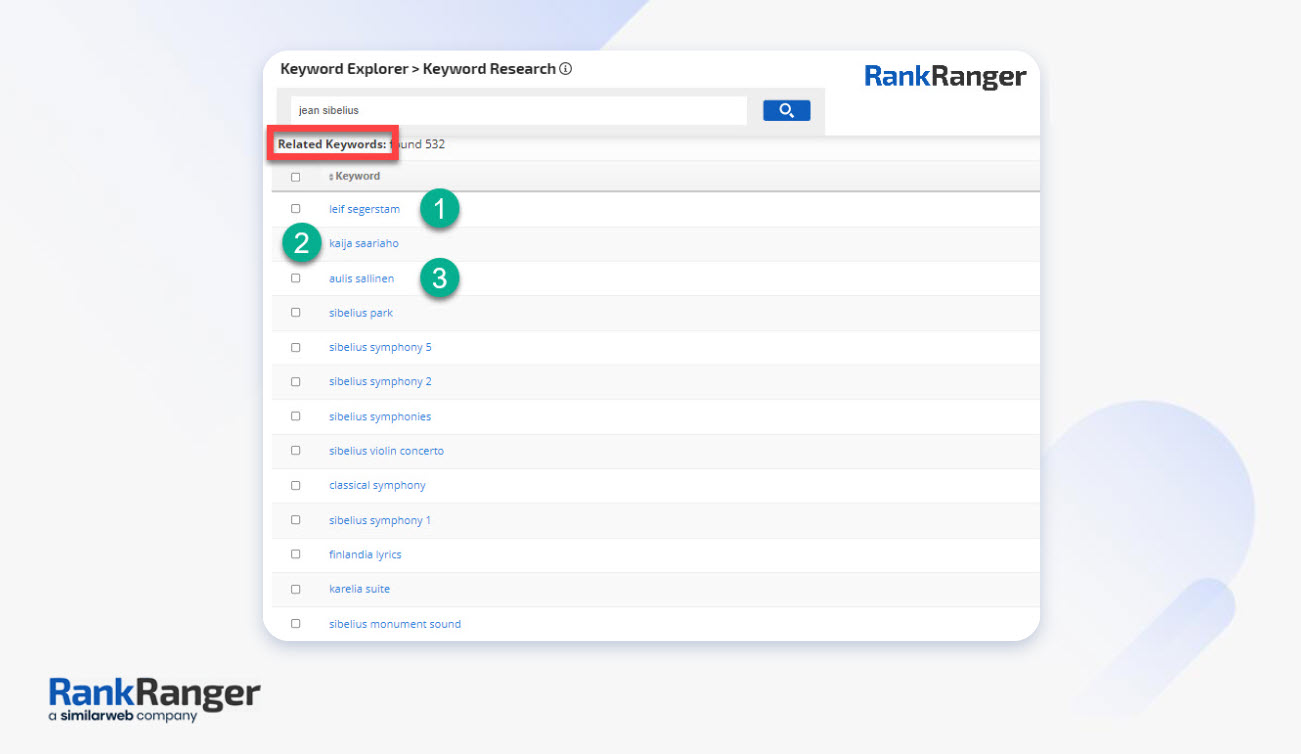
Task: Click the RankRanger logo in the header
Action: click(944, 76)
